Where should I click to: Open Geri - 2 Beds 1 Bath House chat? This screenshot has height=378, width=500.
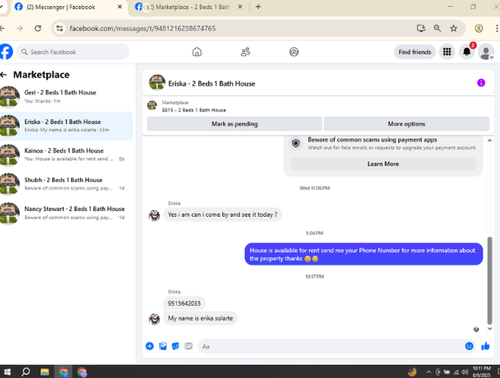pyautogui.click(x=66, y=97)
